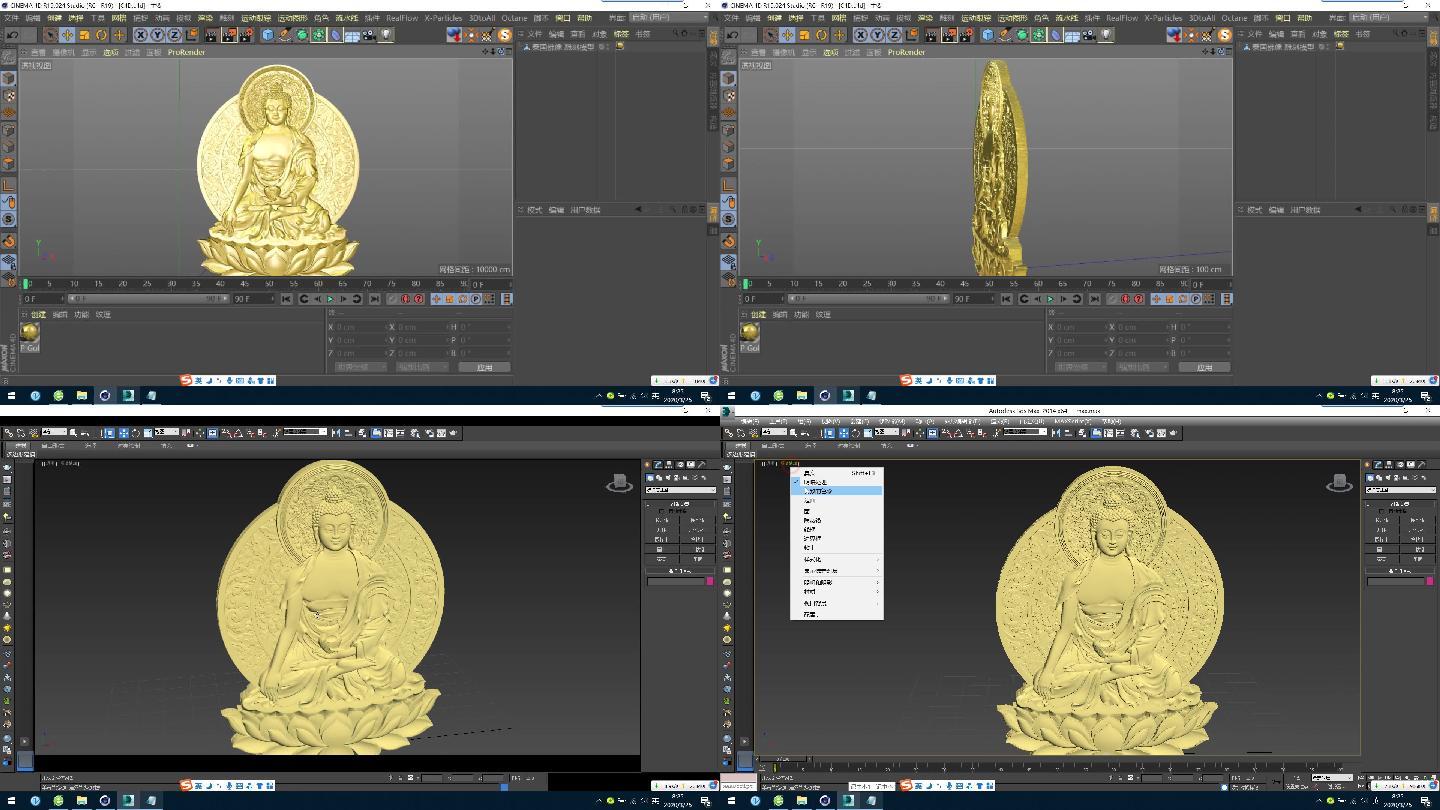The height and width of the screenshot is (810, 1440).
Task: Open object coordinate mode dropdown in top-left Cinema 4D
Action: 360,367
